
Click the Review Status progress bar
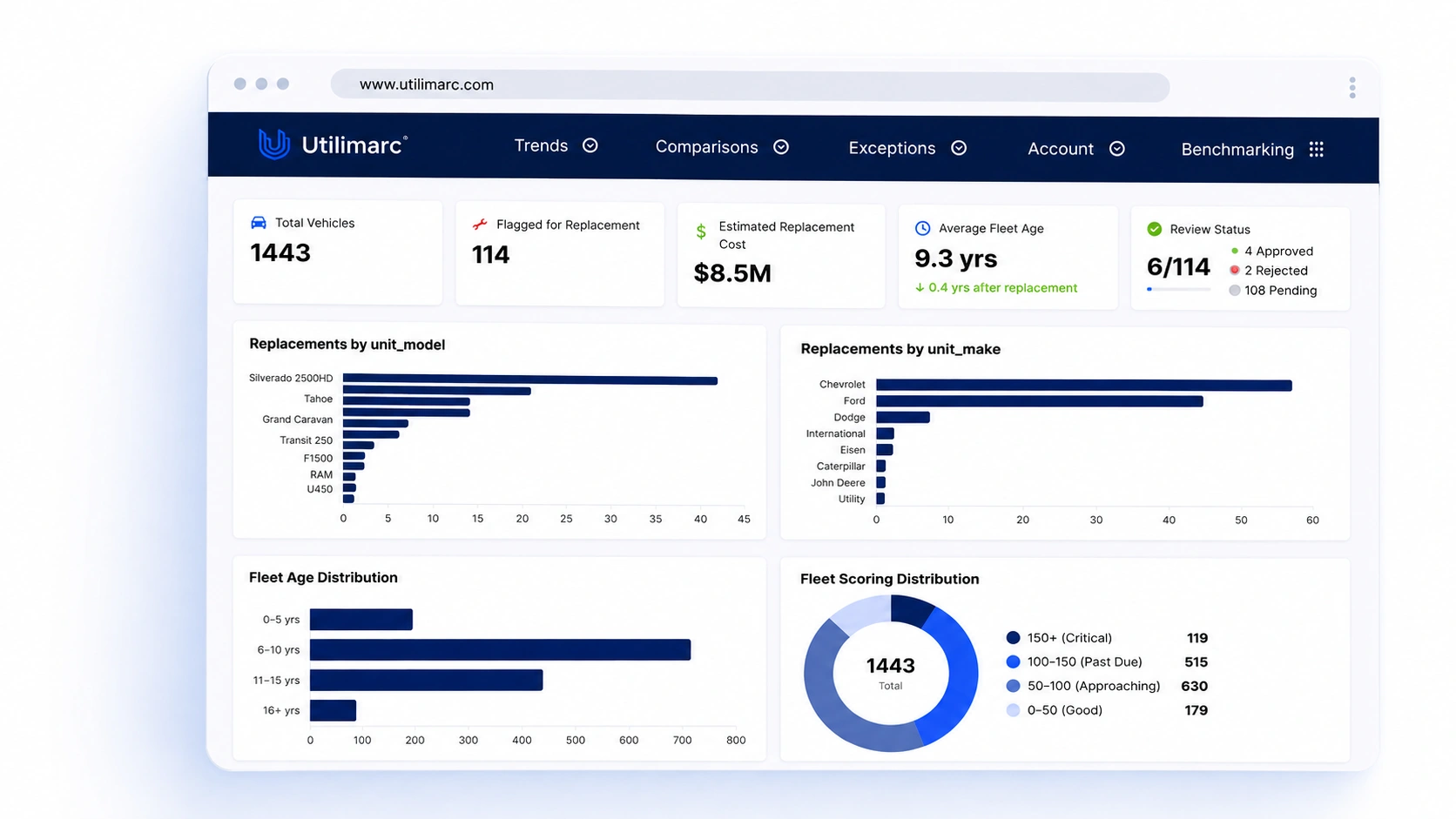point(1178,289)
